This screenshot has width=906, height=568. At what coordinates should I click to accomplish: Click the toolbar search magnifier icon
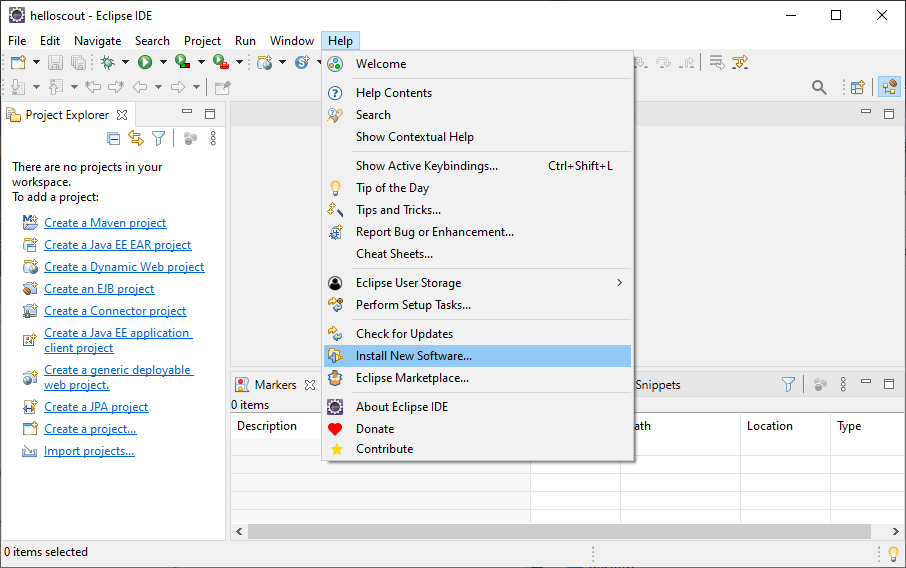(x=819, y=88)
